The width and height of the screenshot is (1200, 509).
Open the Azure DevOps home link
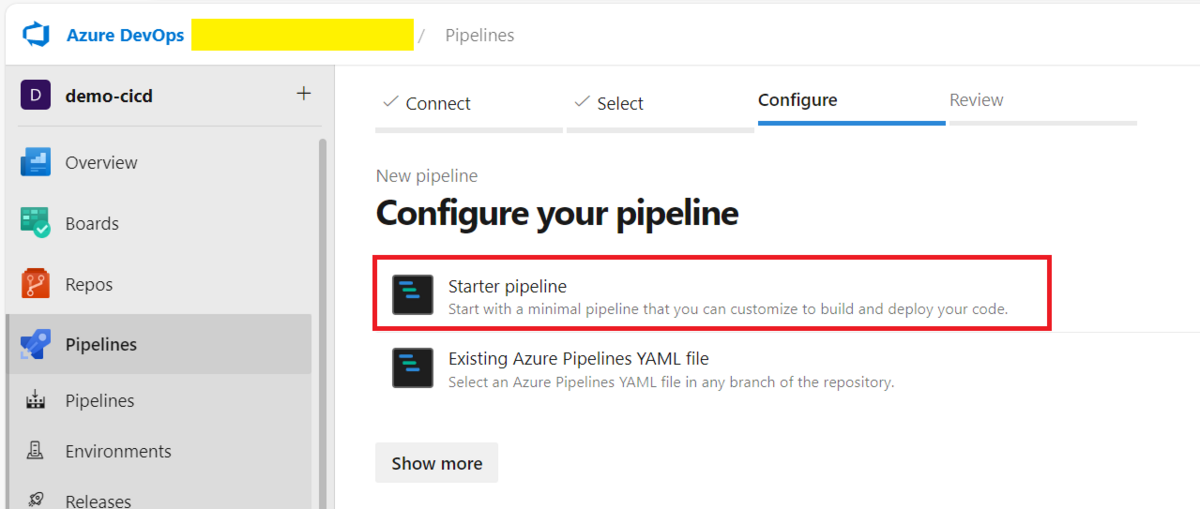(125, 35)
